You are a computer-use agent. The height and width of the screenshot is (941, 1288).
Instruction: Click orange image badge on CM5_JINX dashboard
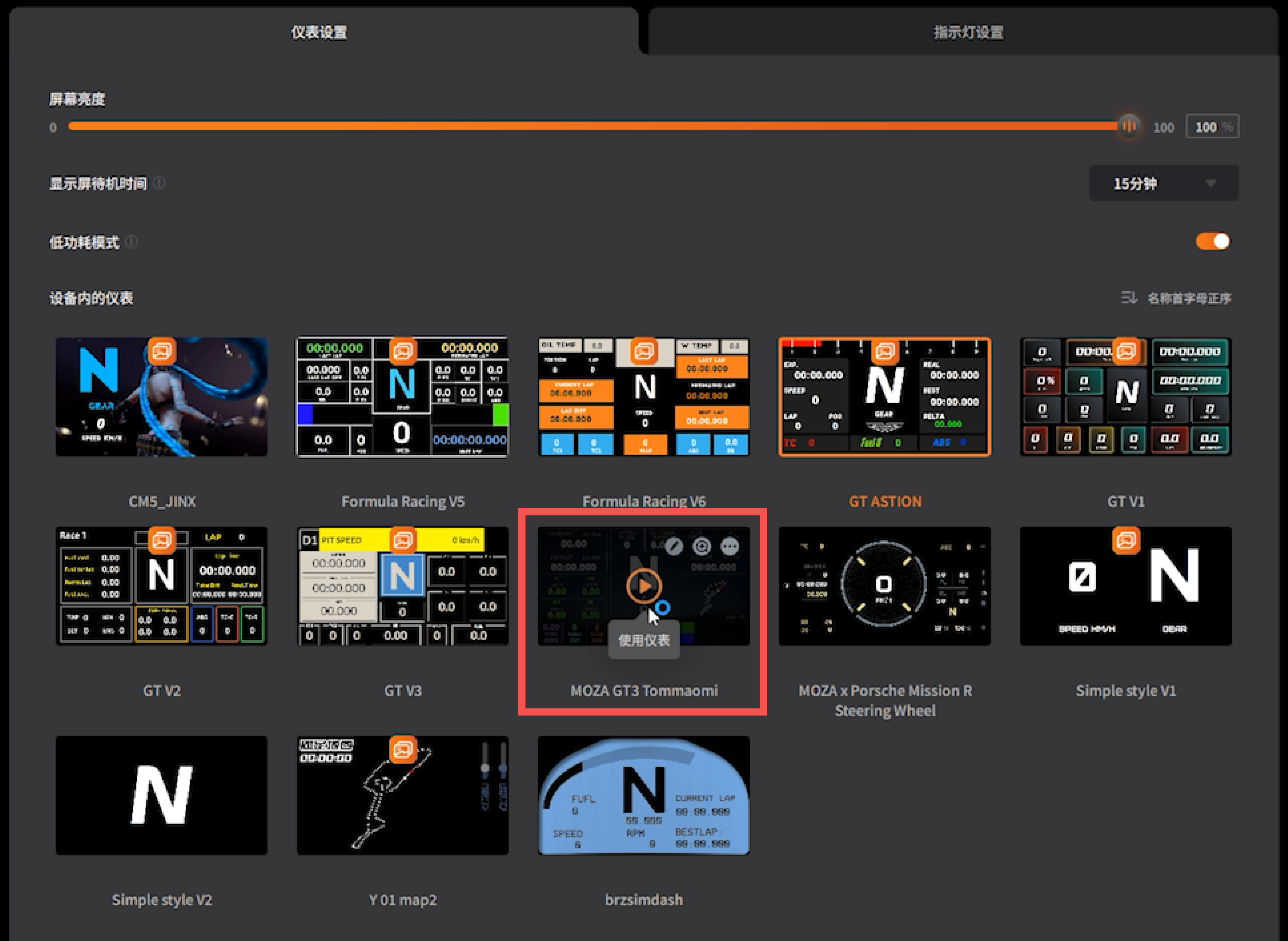point(162,351)
